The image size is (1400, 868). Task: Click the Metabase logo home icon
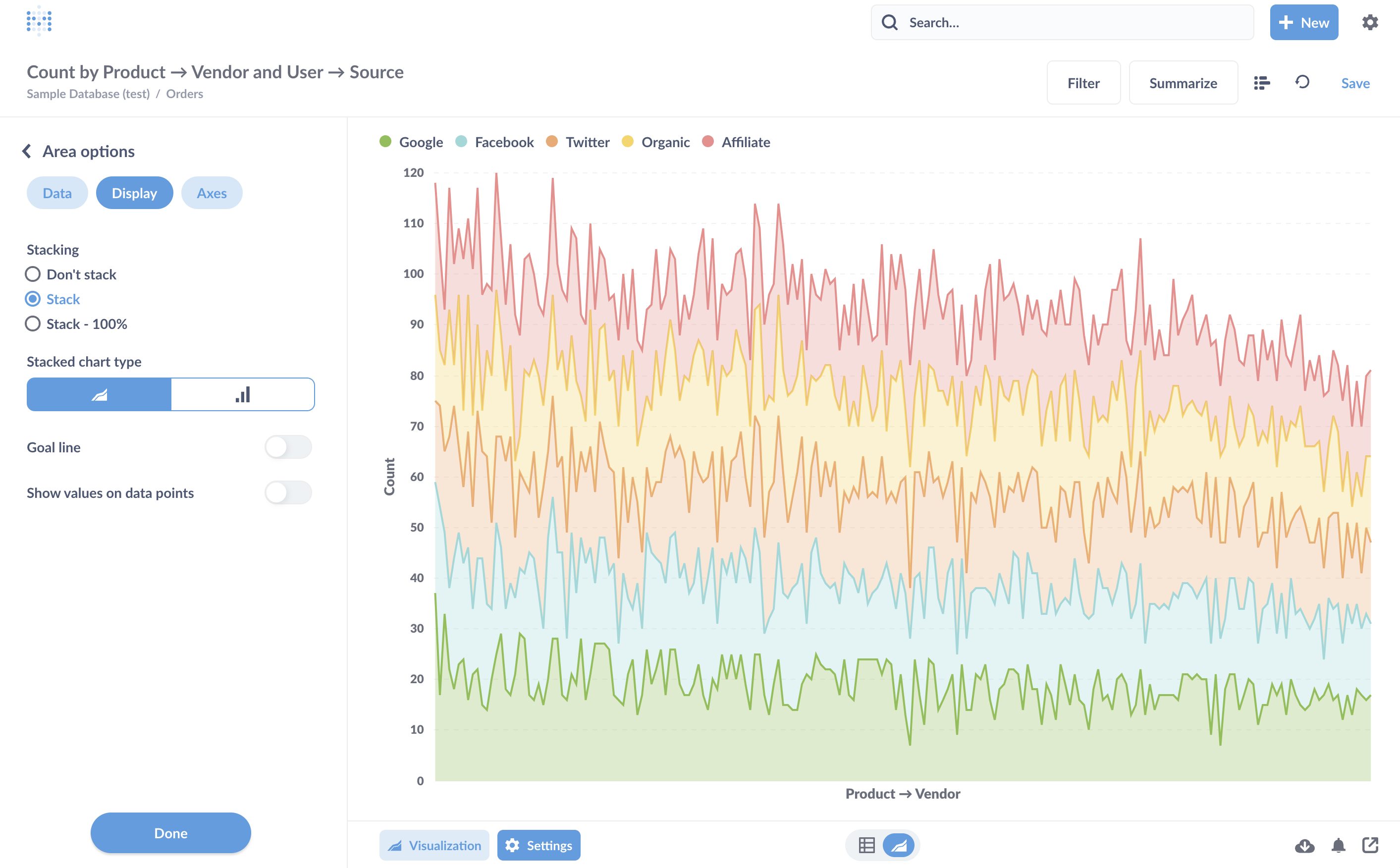[x=39, y=21]
